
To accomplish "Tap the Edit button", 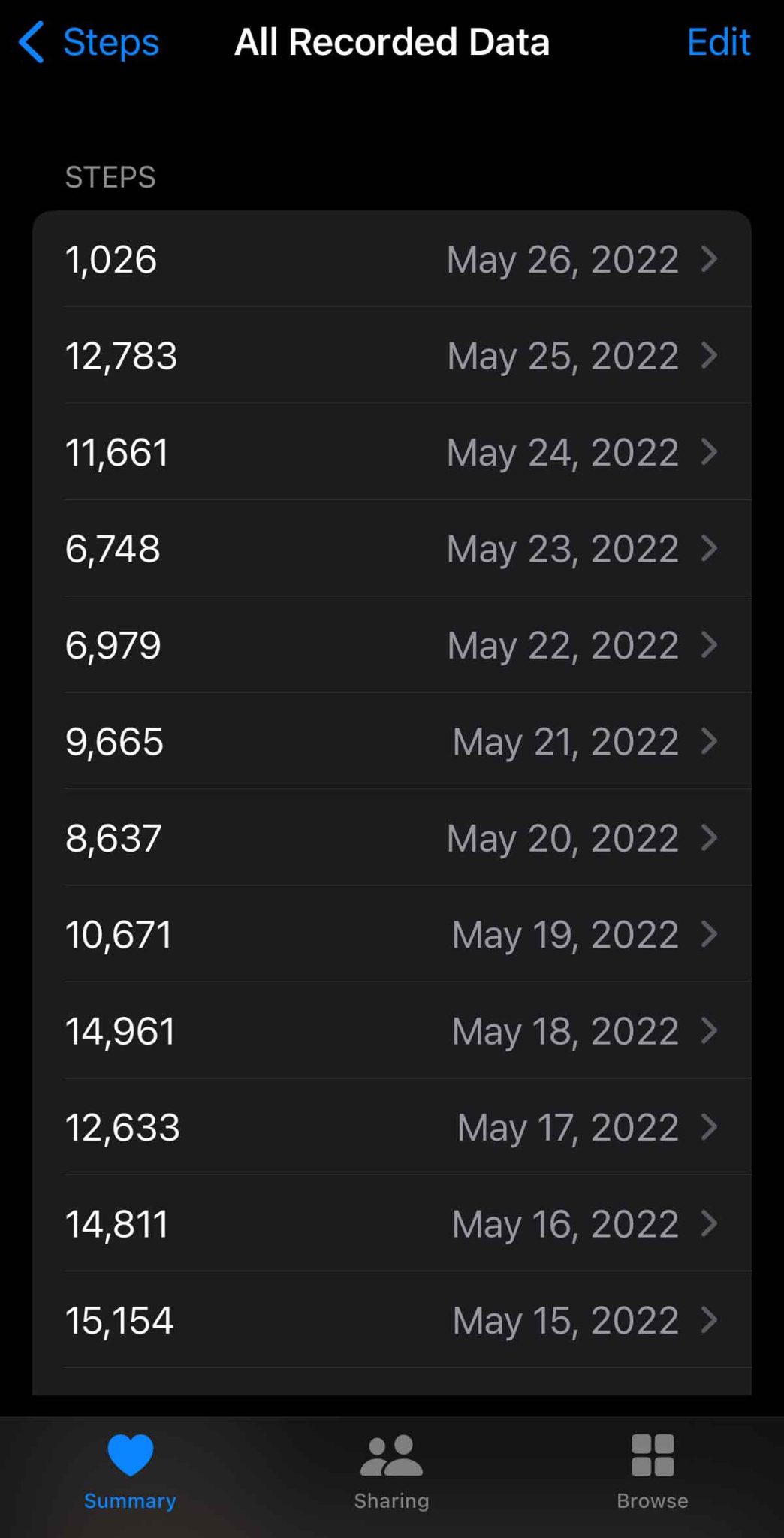I will [718, 42].
